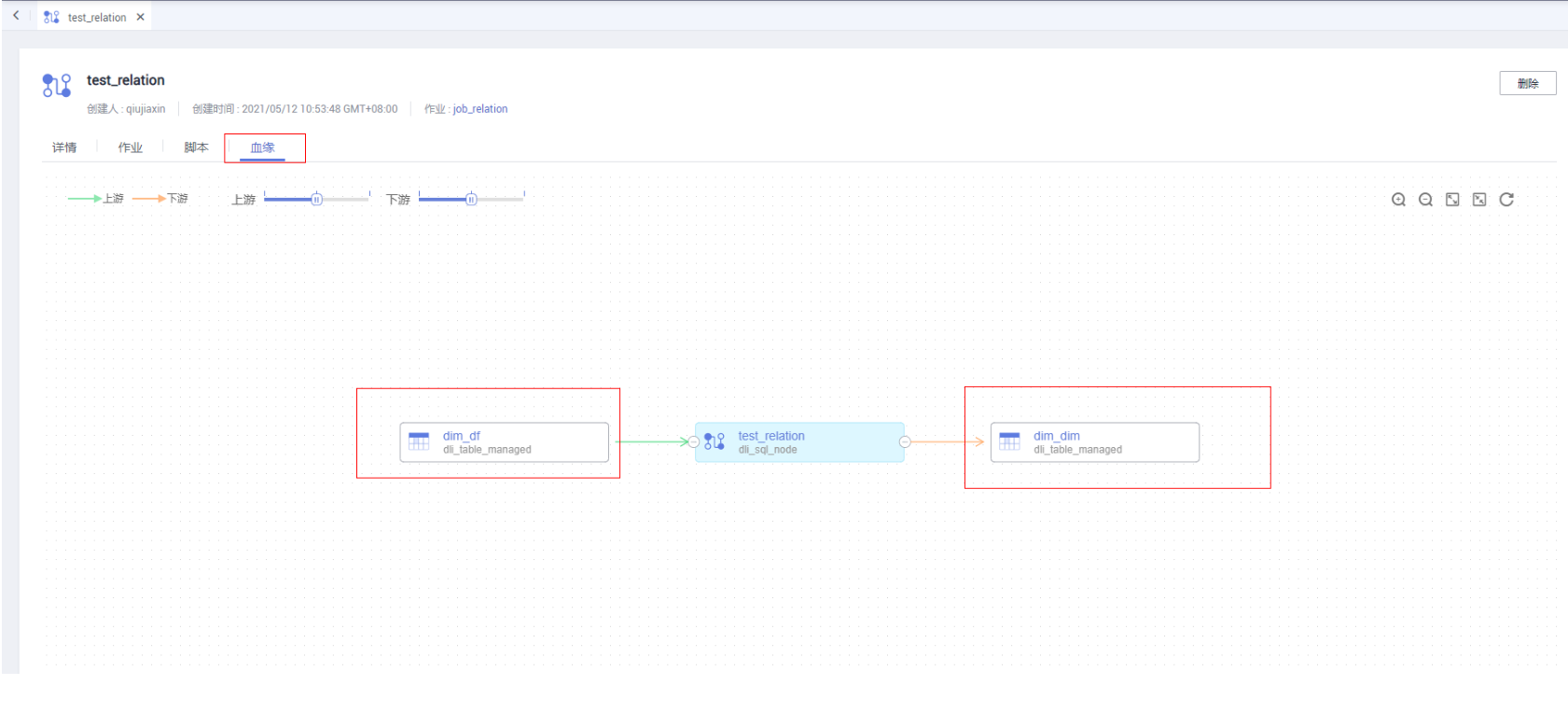Collapse upstream of test_relation node
The height and width of the screenshot is (713, 1568).
694,442
